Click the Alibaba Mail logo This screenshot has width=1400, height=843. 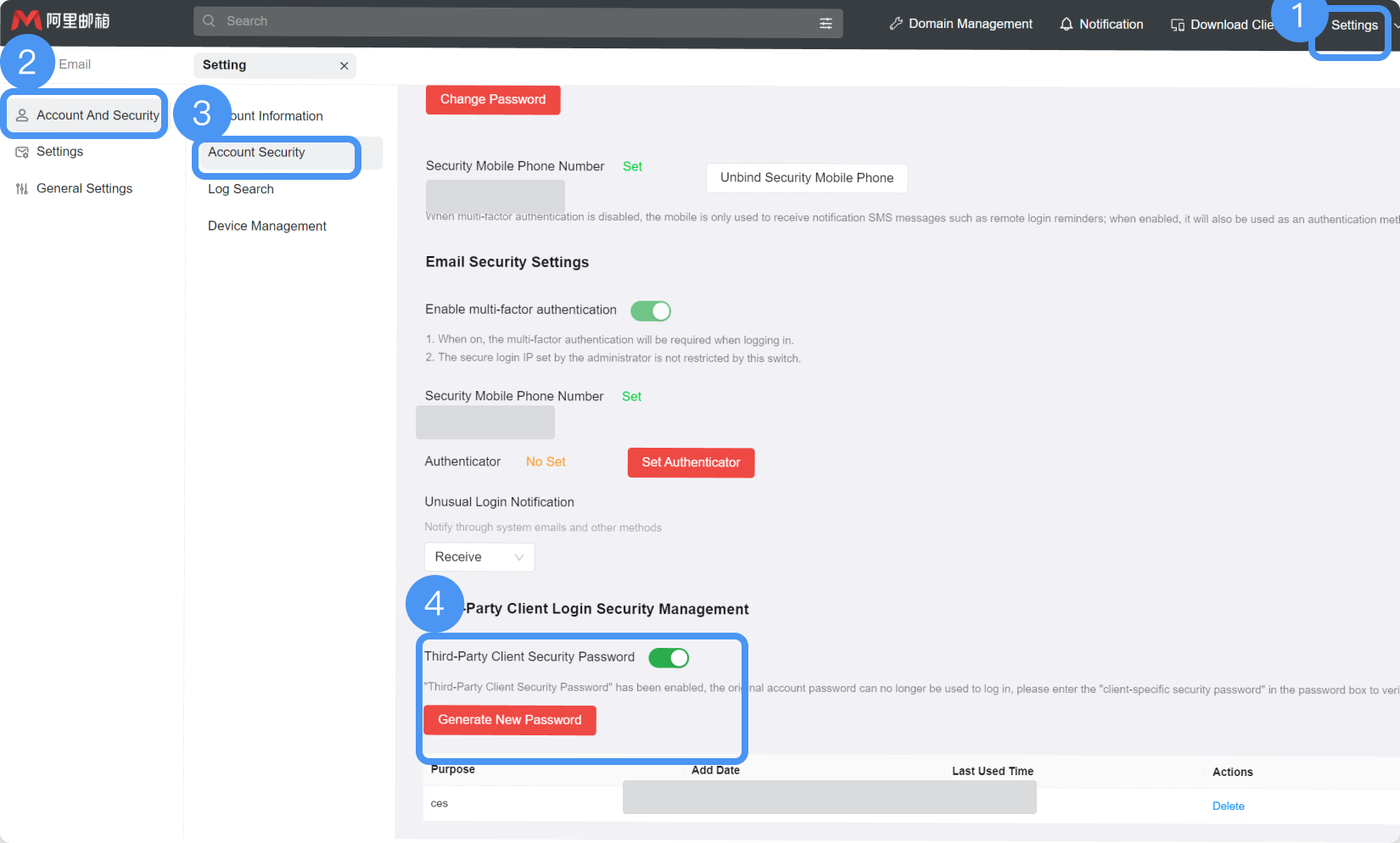[61, 20]
